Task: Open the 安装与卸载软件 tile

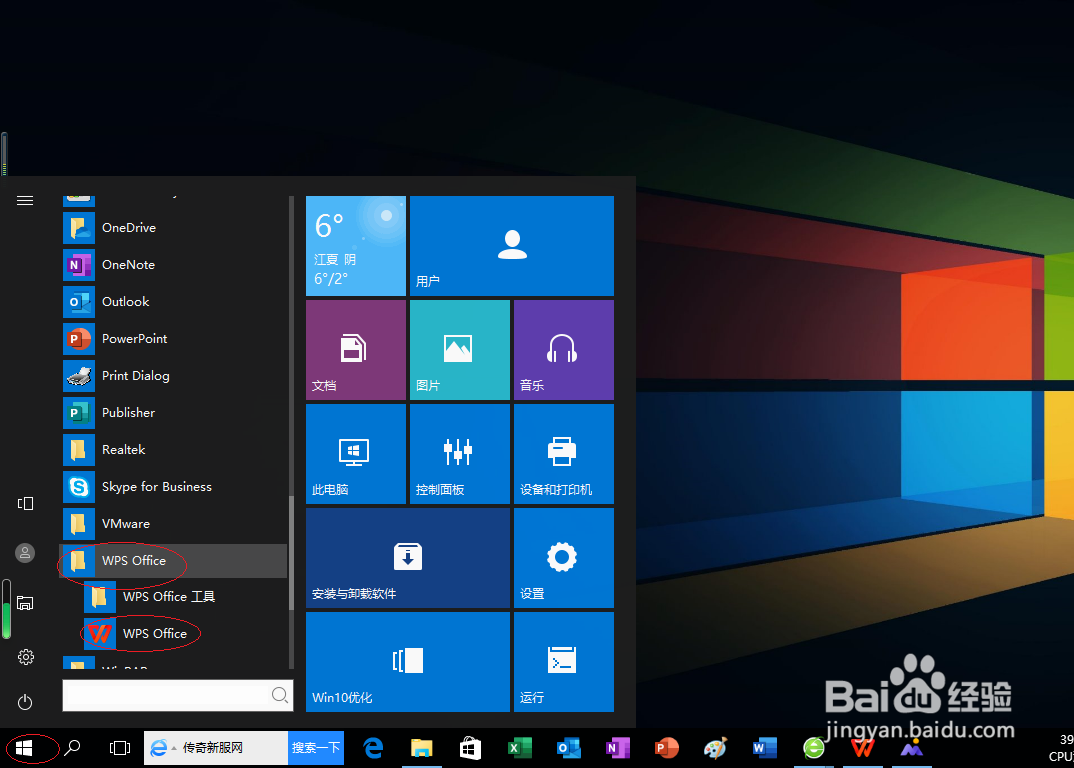Action: [x=408, y=558]
